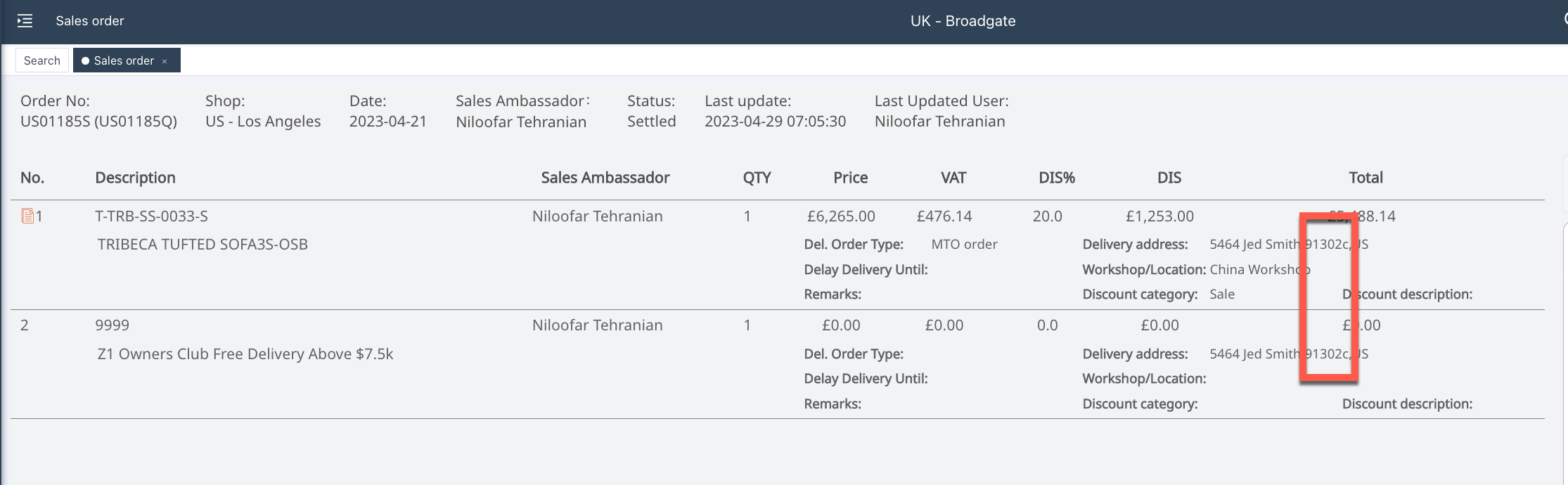This screenshot has height=485, width=1568.
Task: Click the orange document icon on row 1
Action: [x=27, y=216]
